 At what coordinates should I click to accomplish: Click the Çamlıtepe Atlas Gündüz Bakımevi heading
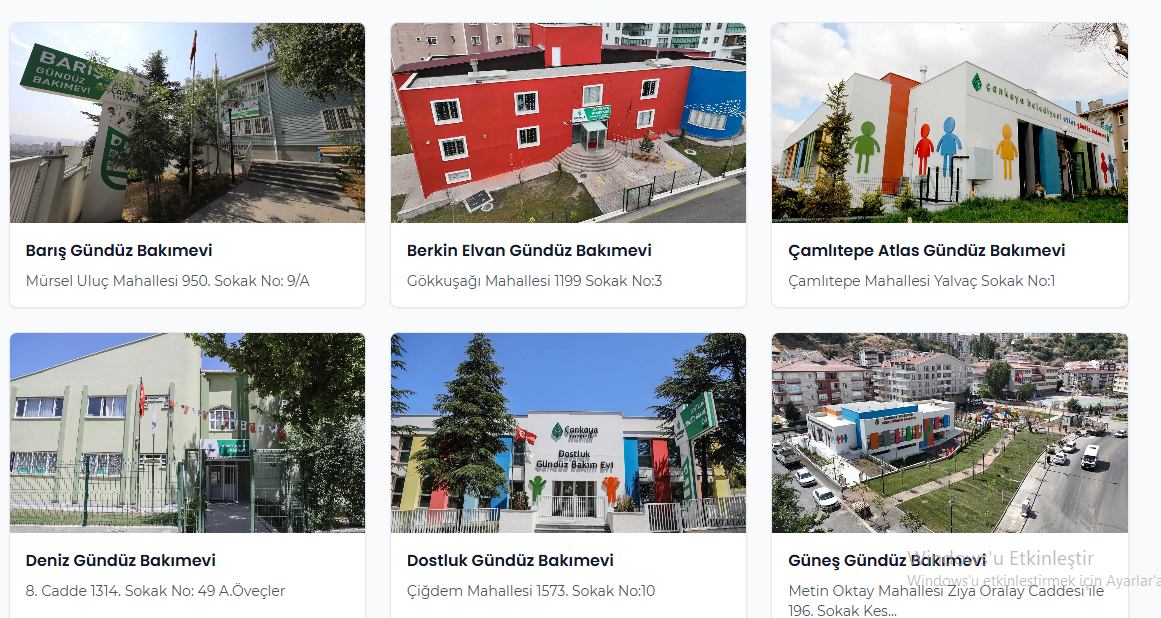pos(926,251)
